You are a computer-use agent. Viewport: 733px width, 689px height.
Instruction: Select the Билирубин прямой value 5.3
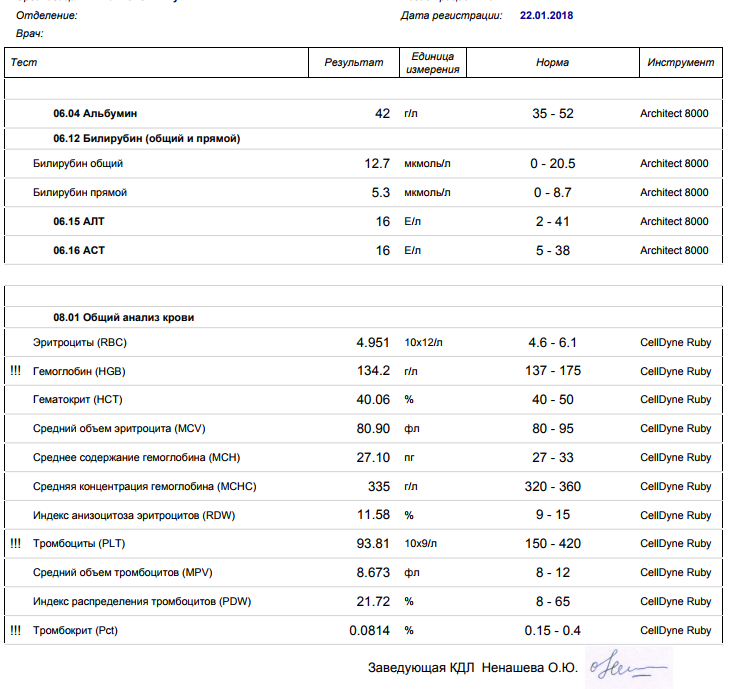tap(380, 192)
